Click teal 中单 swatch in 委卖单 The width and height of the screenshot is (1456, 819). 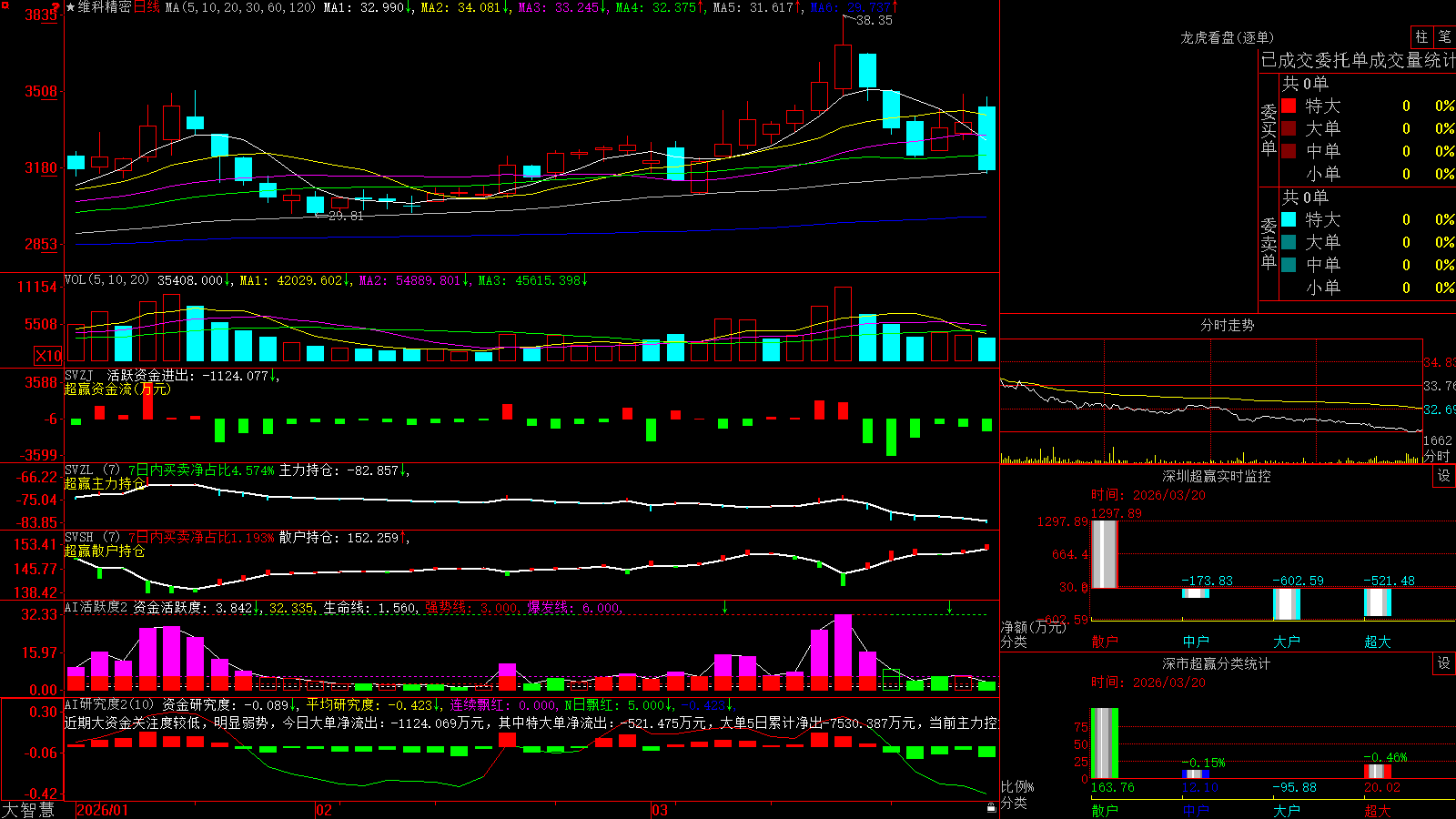tap(1289, 265)
